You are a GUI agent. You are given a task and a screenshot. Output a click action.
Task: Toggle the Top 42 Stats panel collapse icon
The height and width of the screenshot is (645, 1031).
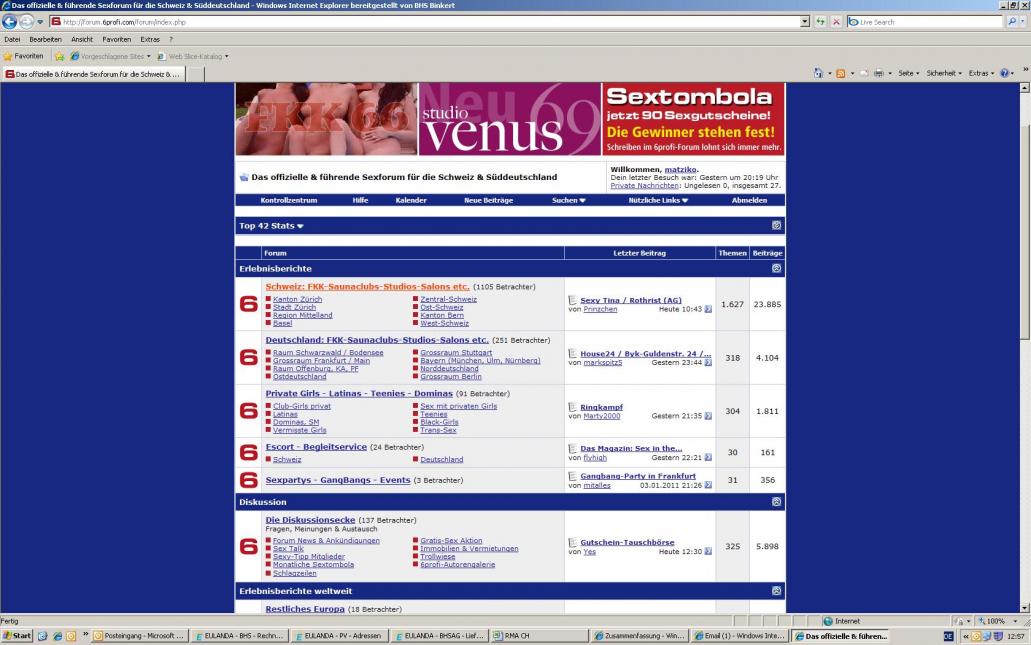click(777, 226)
